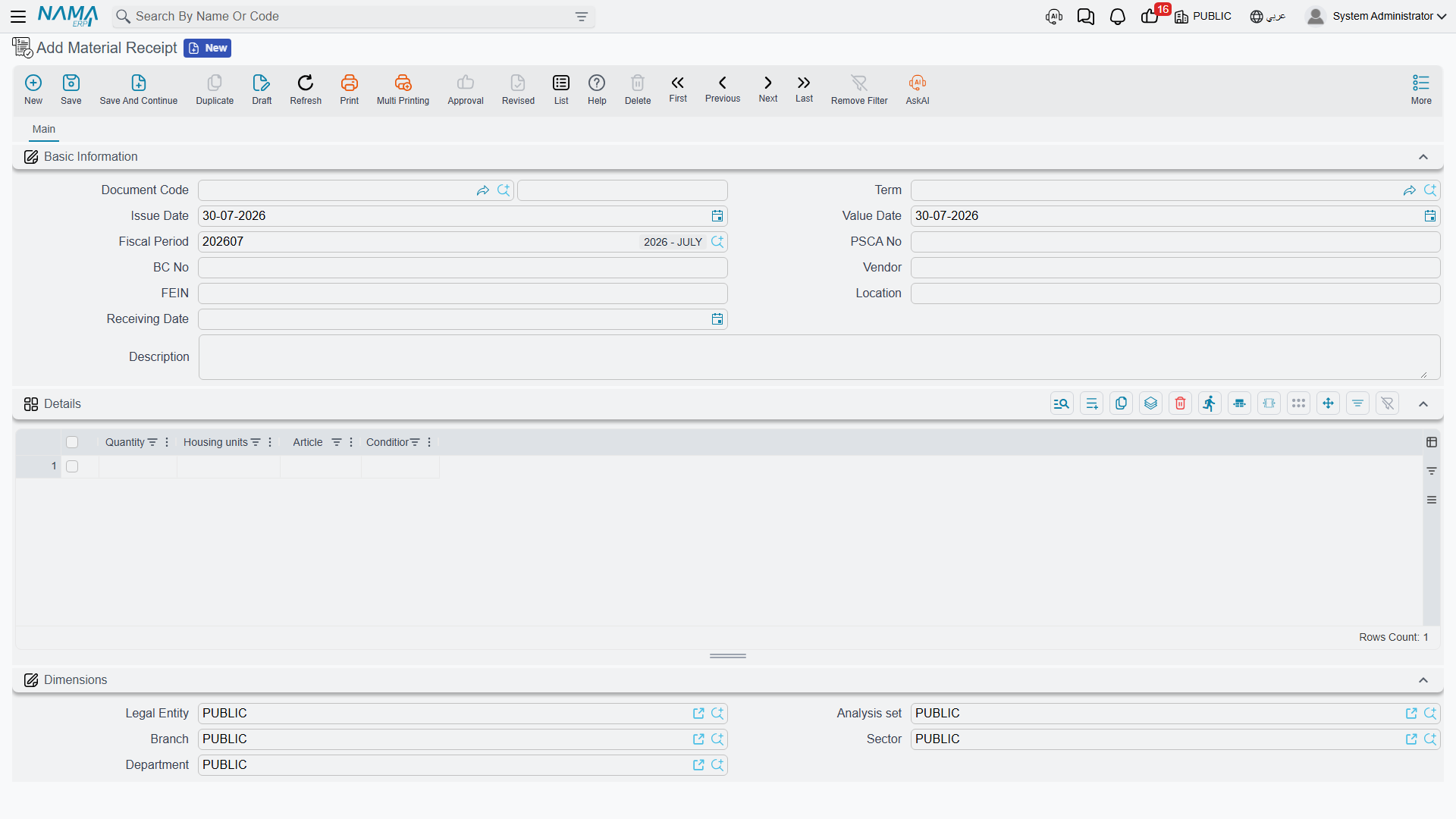Collapse the Details section
Screen dimensions: 1456x819
point(1423,404)
